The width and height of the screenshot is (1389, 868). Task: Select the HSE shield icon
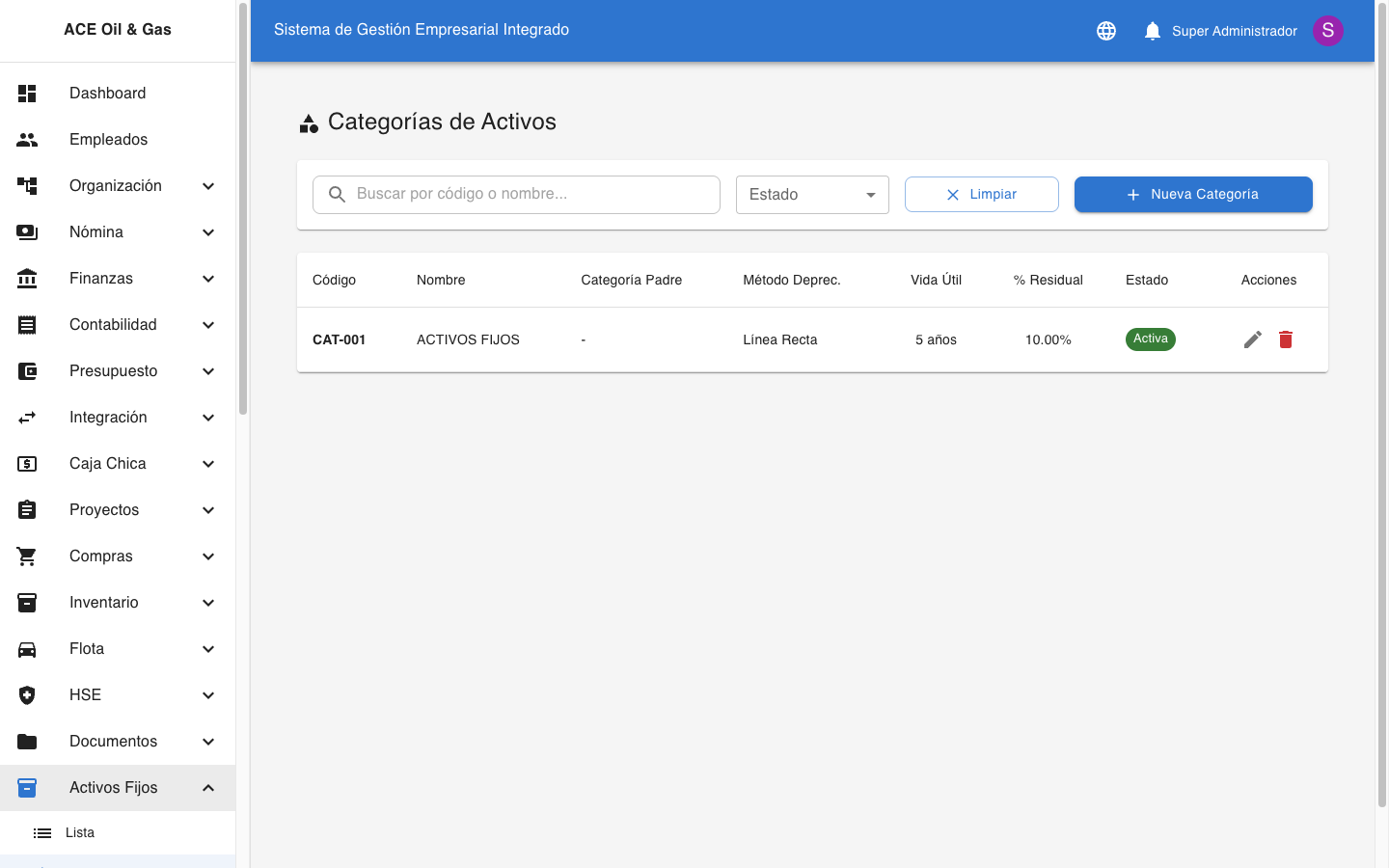(x=26, y=694)
